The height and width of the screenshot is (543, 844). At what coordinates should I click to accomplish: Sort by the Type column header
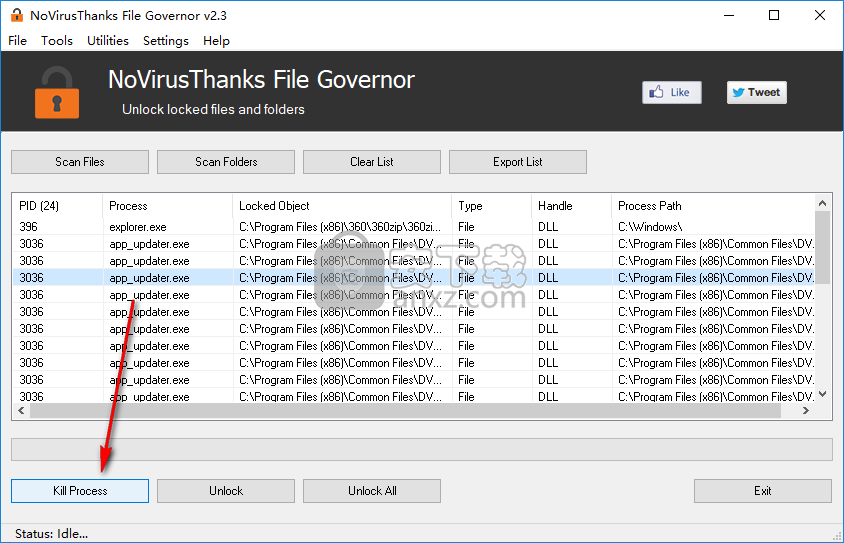[x=491, y=206]
